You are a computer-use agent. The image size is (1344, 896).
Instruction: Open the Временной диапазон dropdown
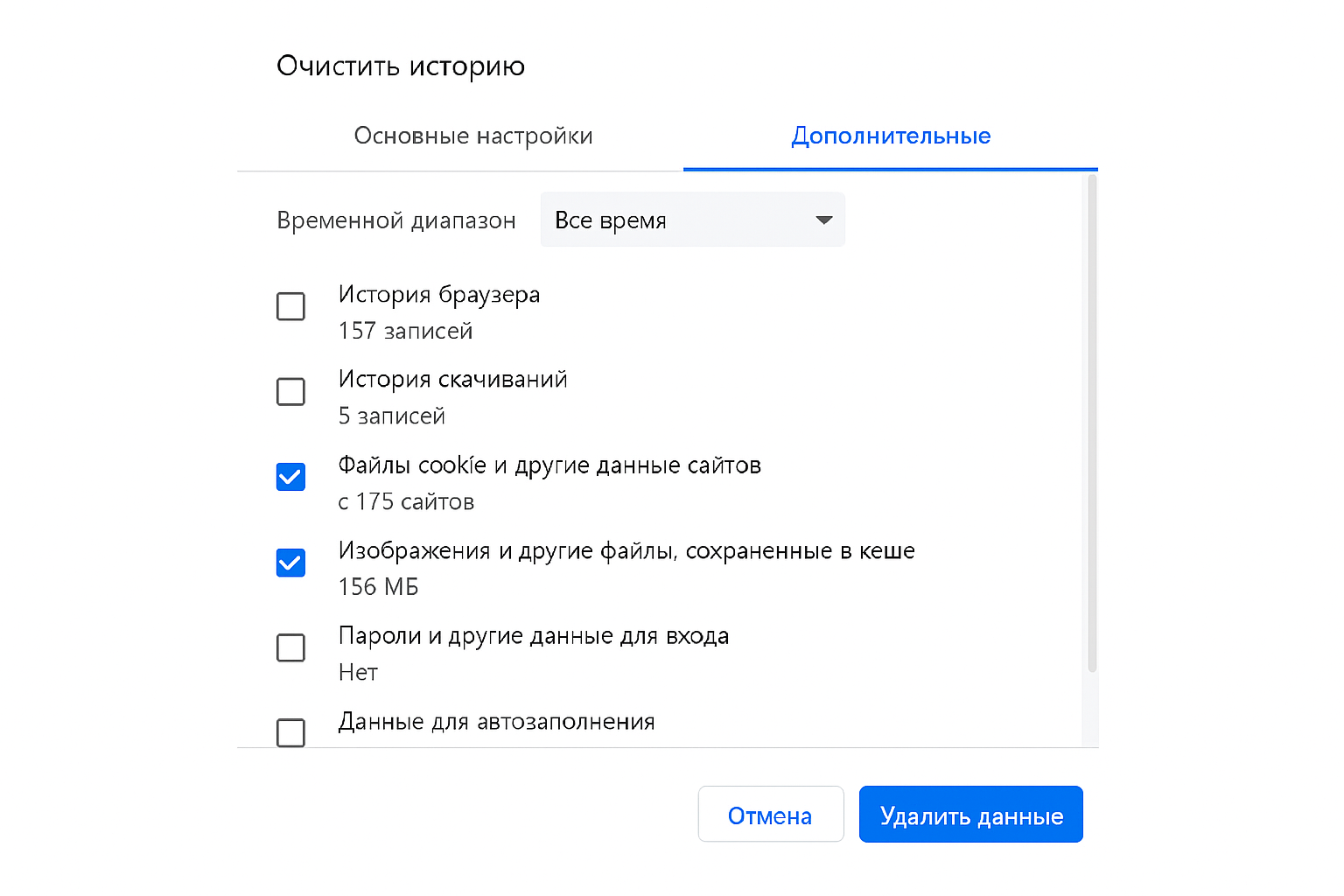click(691, 220)
